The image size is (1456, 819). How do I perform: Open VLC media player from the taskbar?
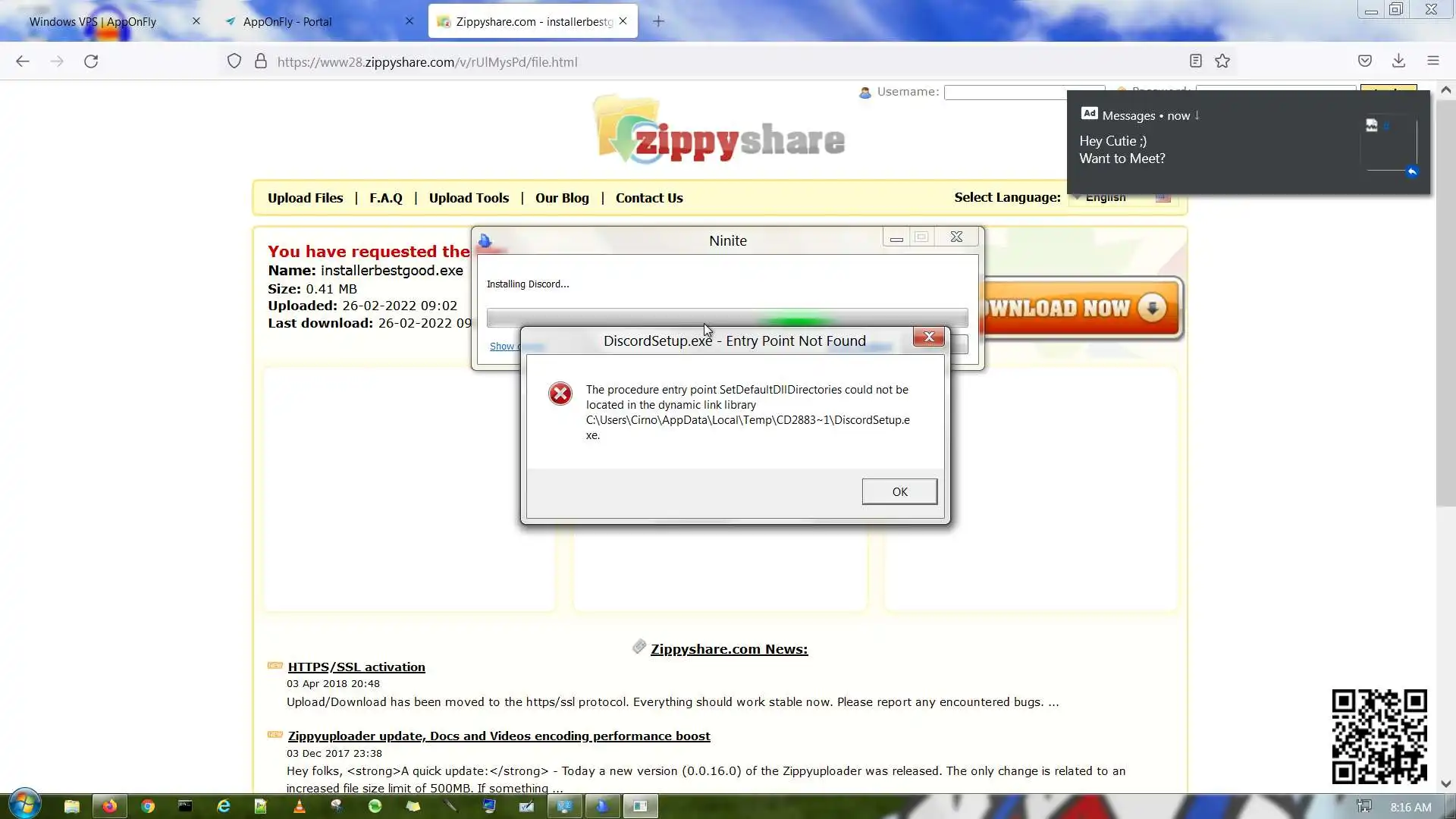coord(299,806)
